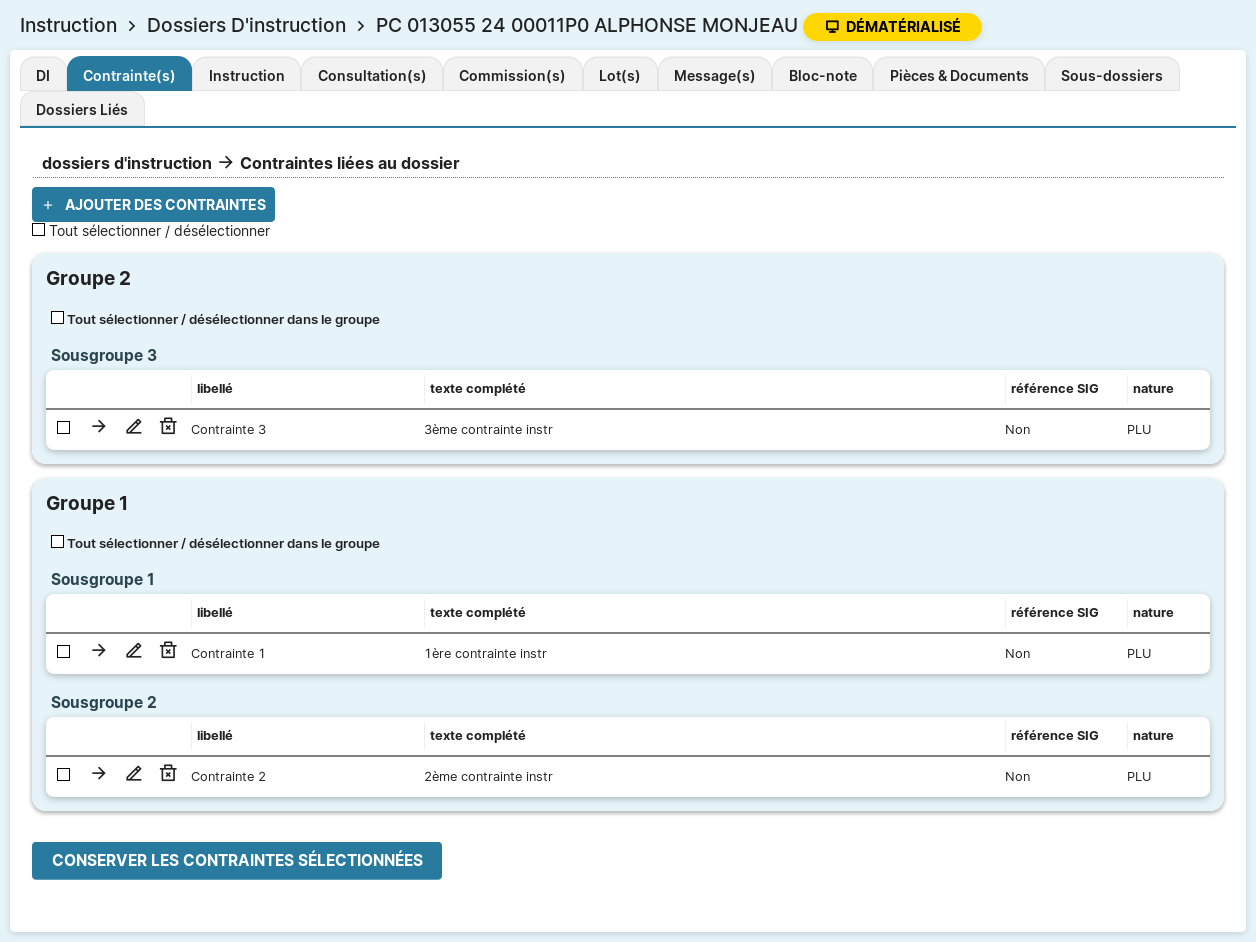Navigate to Dossiers D'instruction breadcrumb link
Screen dimensions: 1256x942
point(246,26)
